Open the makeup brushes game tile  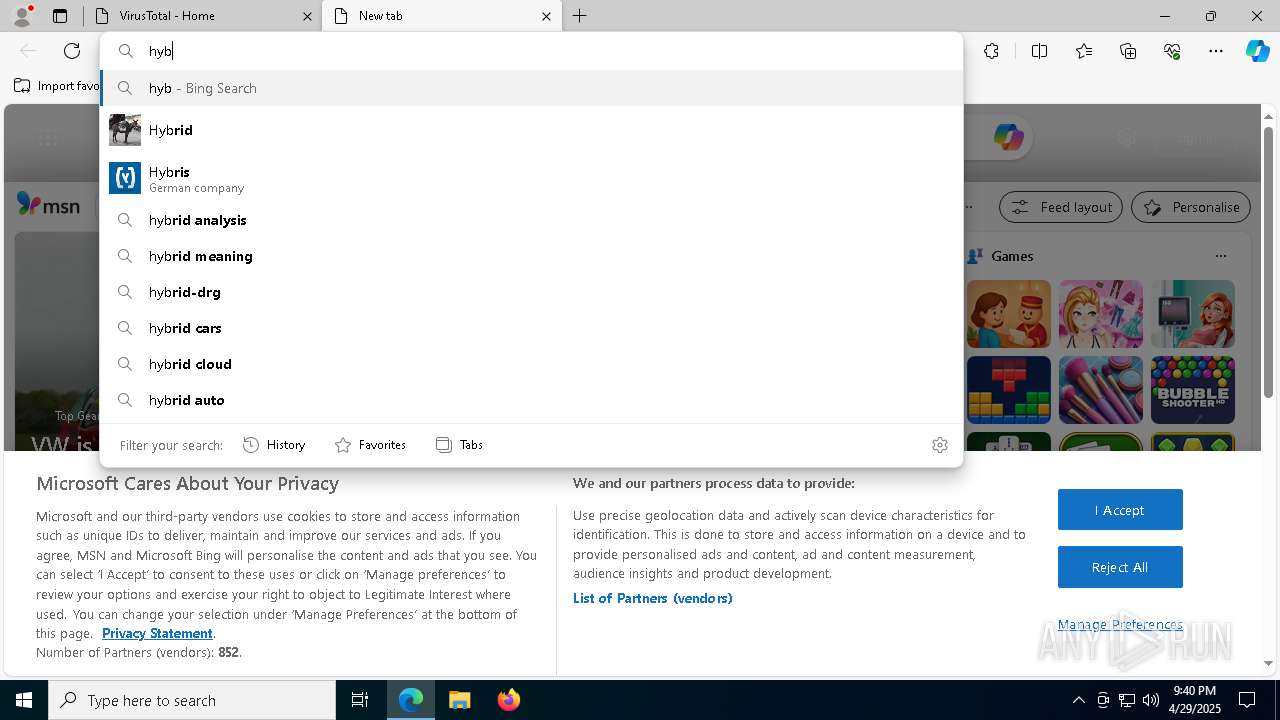pos(1100,390)
